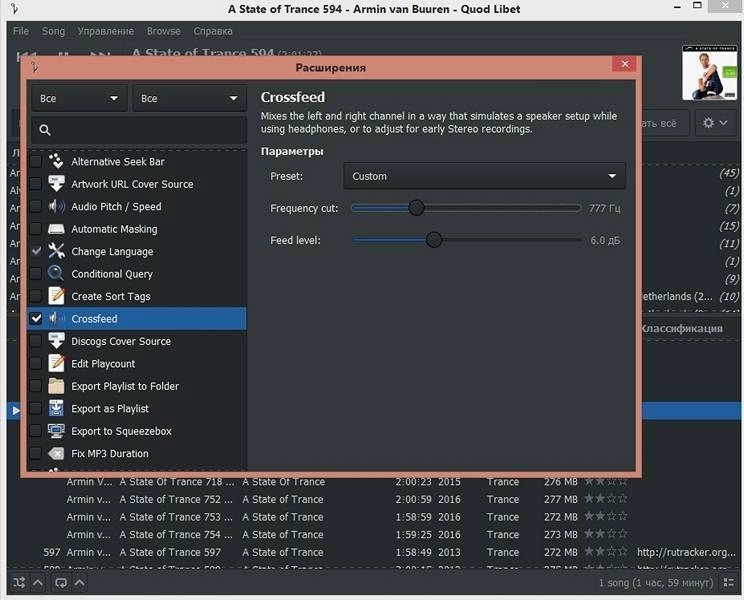744x600 pixels.
Task: Enable Conditional Query checkbox
Action: [36, 274]
